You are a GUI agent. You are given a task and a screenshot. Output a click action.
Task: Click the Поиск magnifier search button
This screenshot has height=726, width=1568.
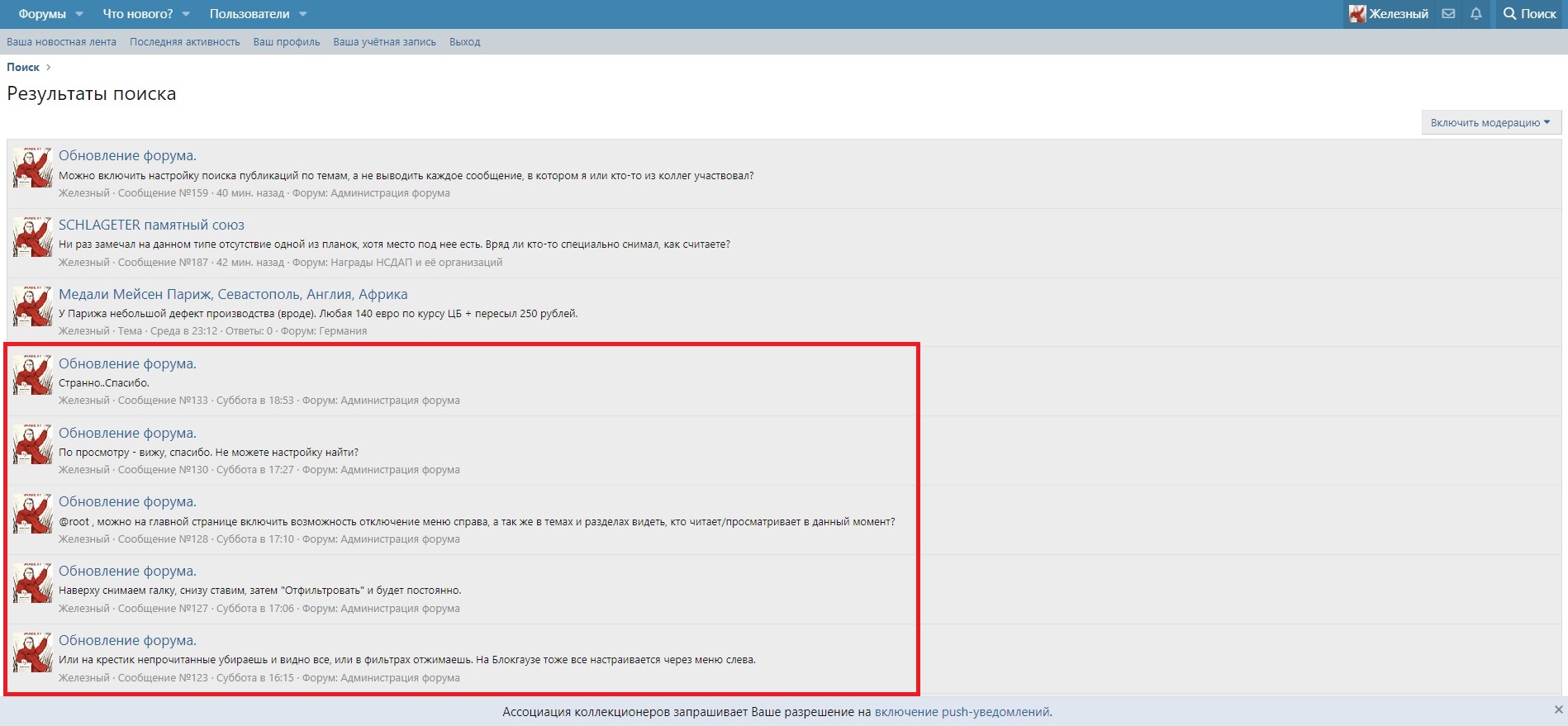1530,14
